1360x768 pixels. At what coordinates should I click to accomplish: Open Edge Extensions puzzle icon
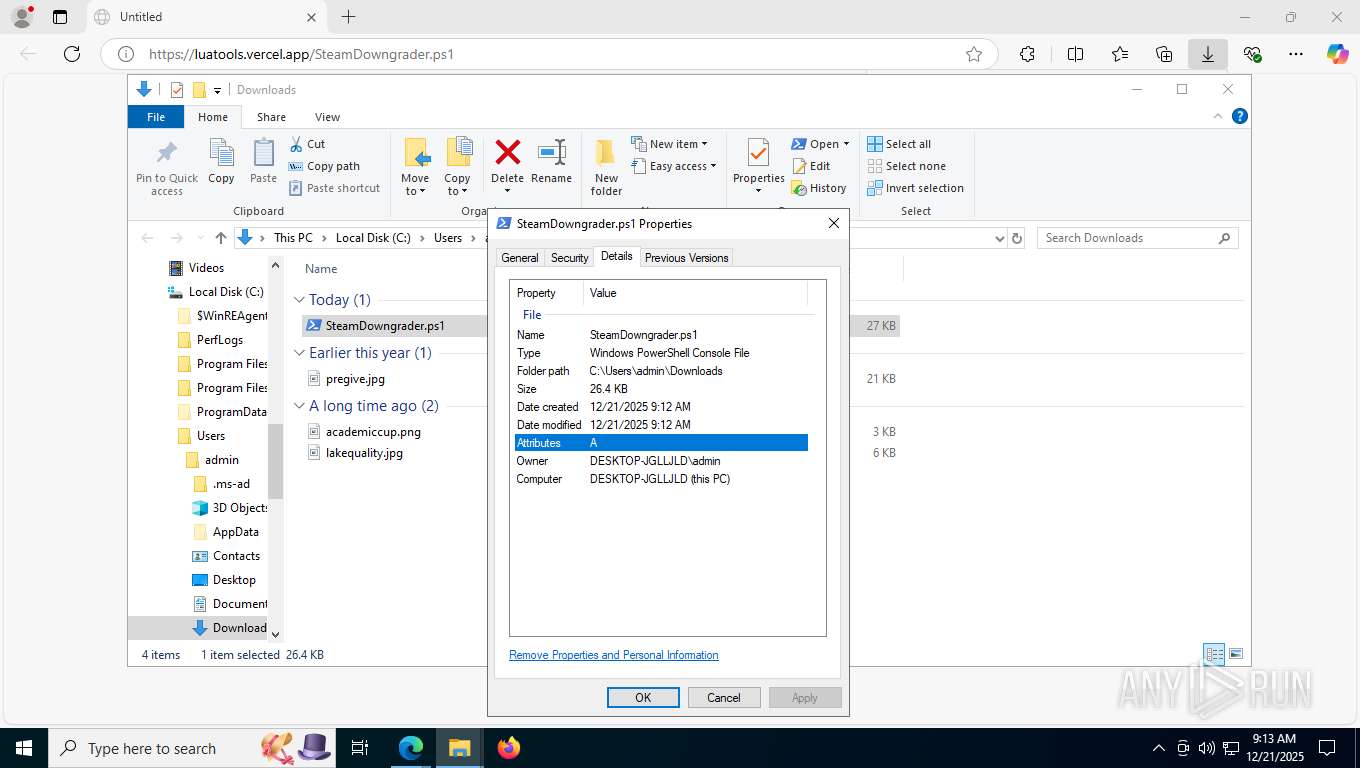(x=1027, y=54)
